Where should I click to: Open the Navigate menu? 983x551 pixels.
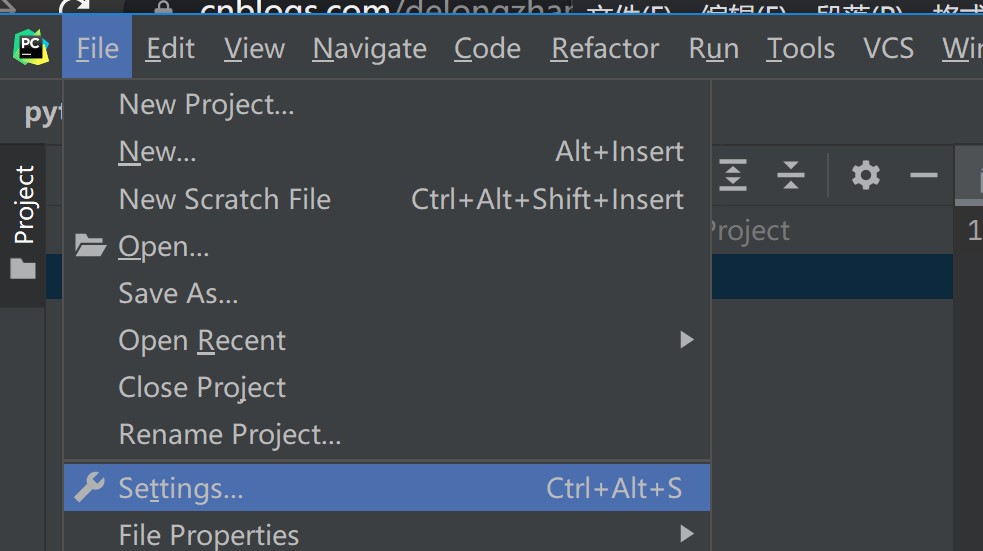[x=369, y=48]
